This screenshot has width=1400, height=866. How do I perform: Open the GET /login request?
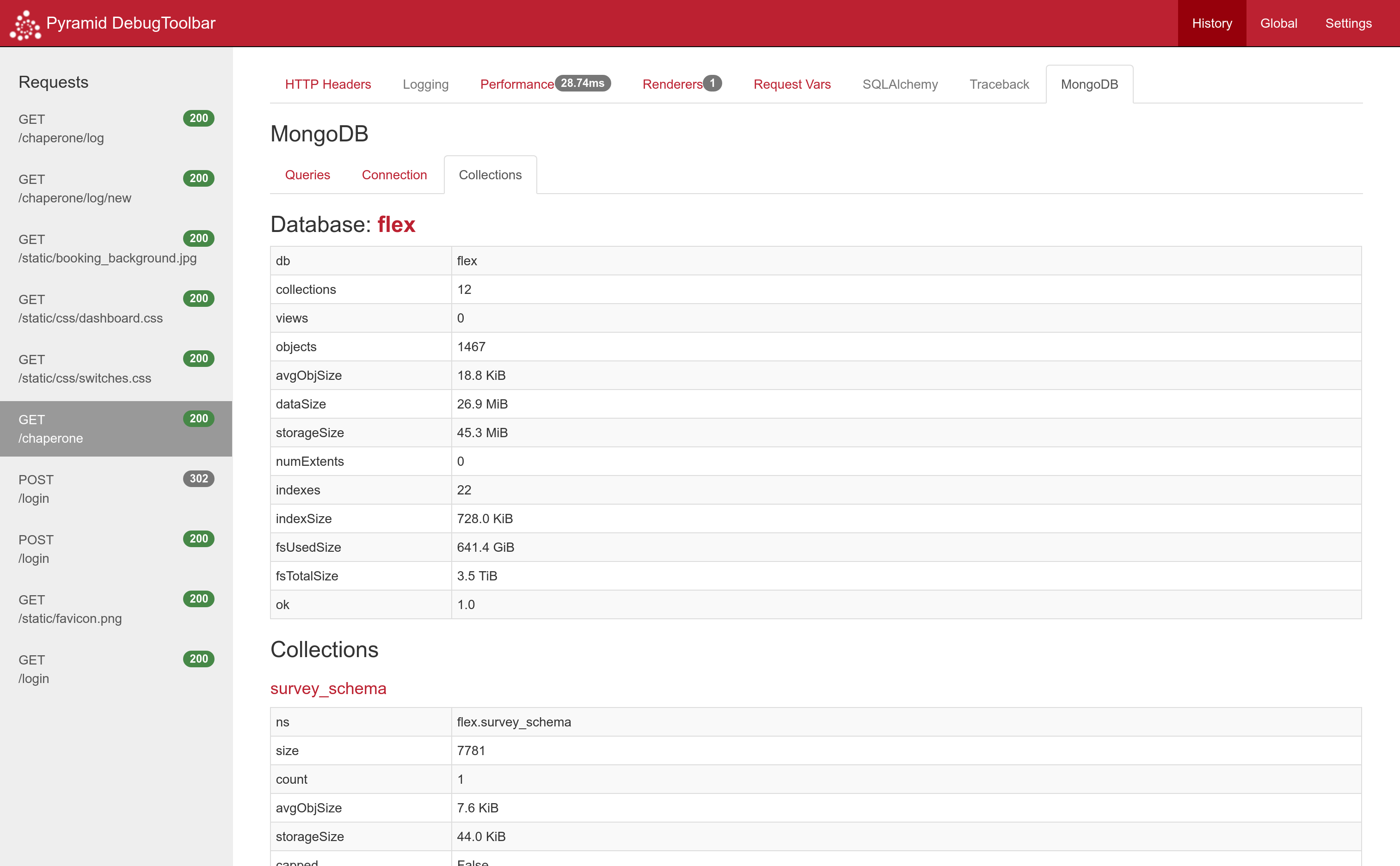tap(117, 670)
